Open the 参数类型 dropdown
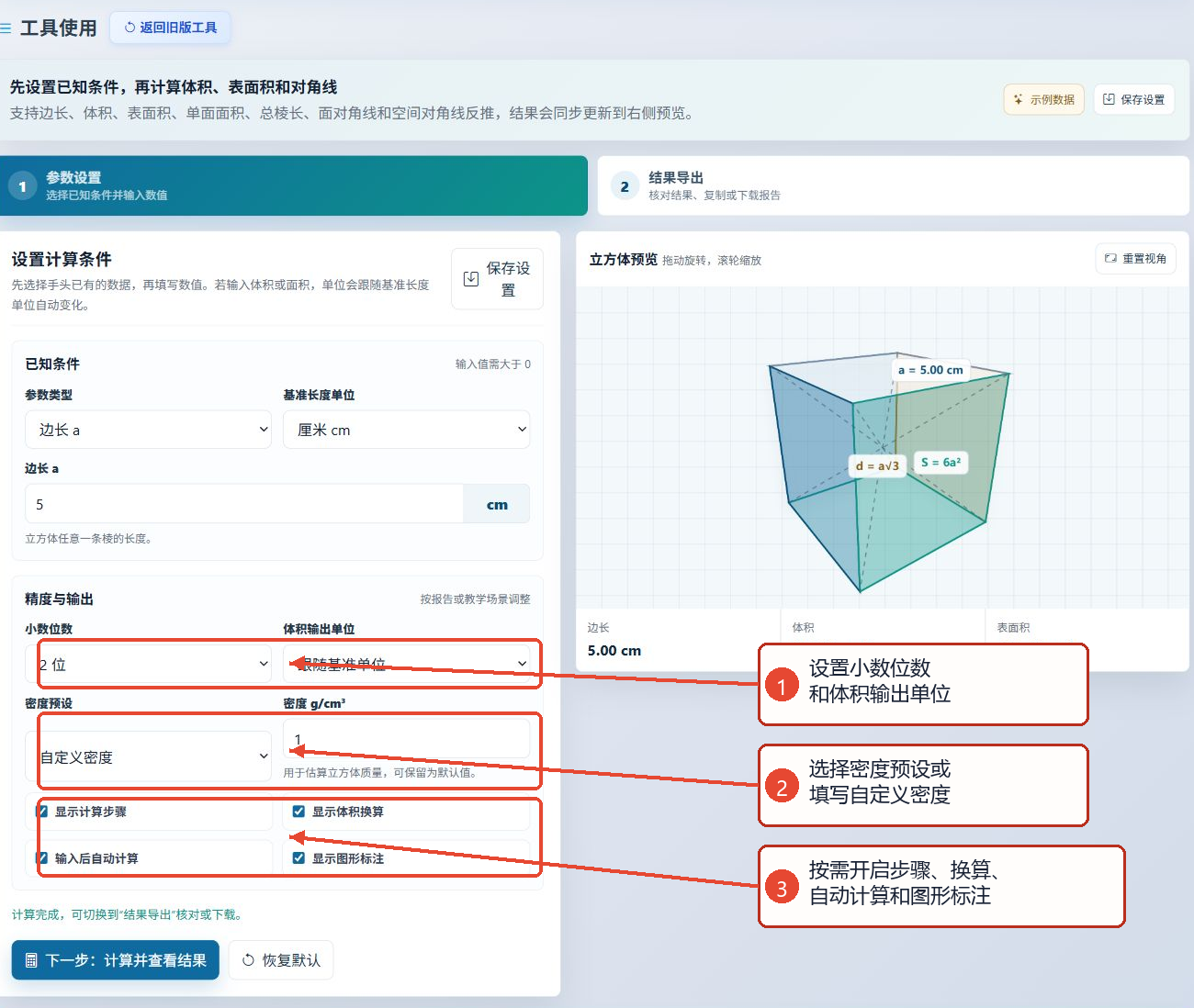This screenshot has width=1194, height=1008. coord(148,430)
